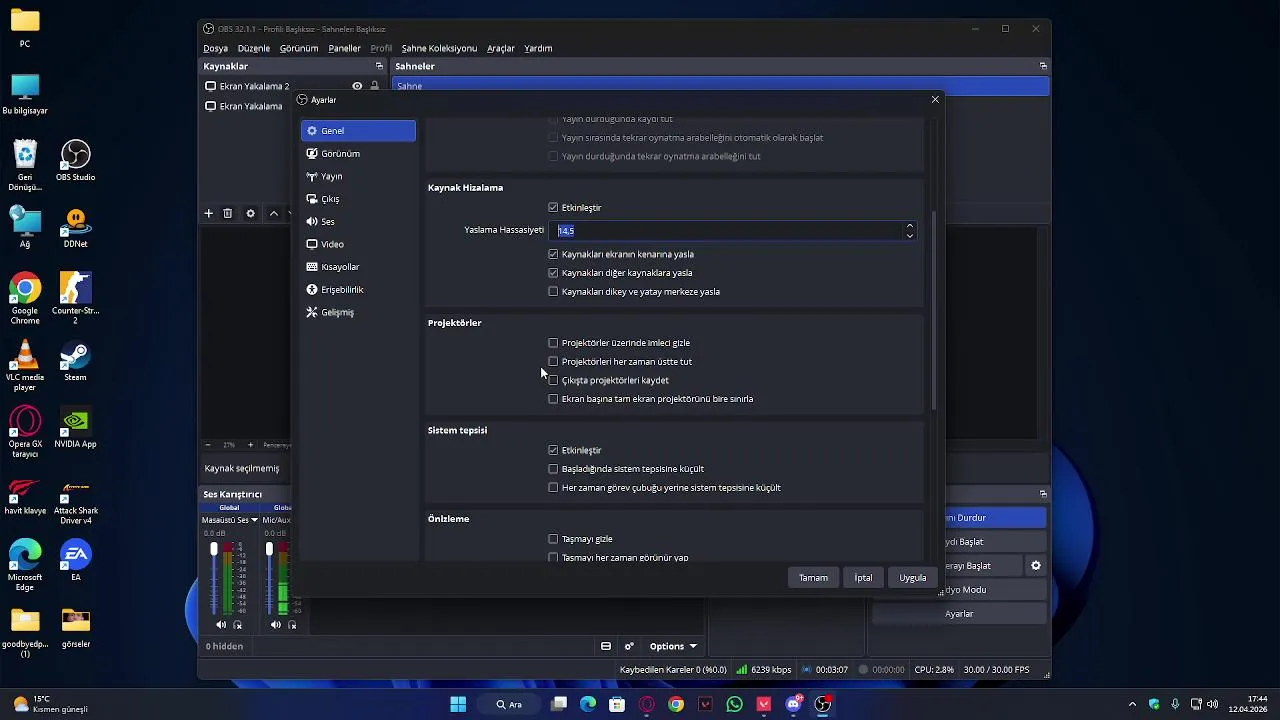The height and width of the screenshot is (720, 1280).
Task: Click the settings dialog vertical scrollbar
Action: [x=934, y=310]
